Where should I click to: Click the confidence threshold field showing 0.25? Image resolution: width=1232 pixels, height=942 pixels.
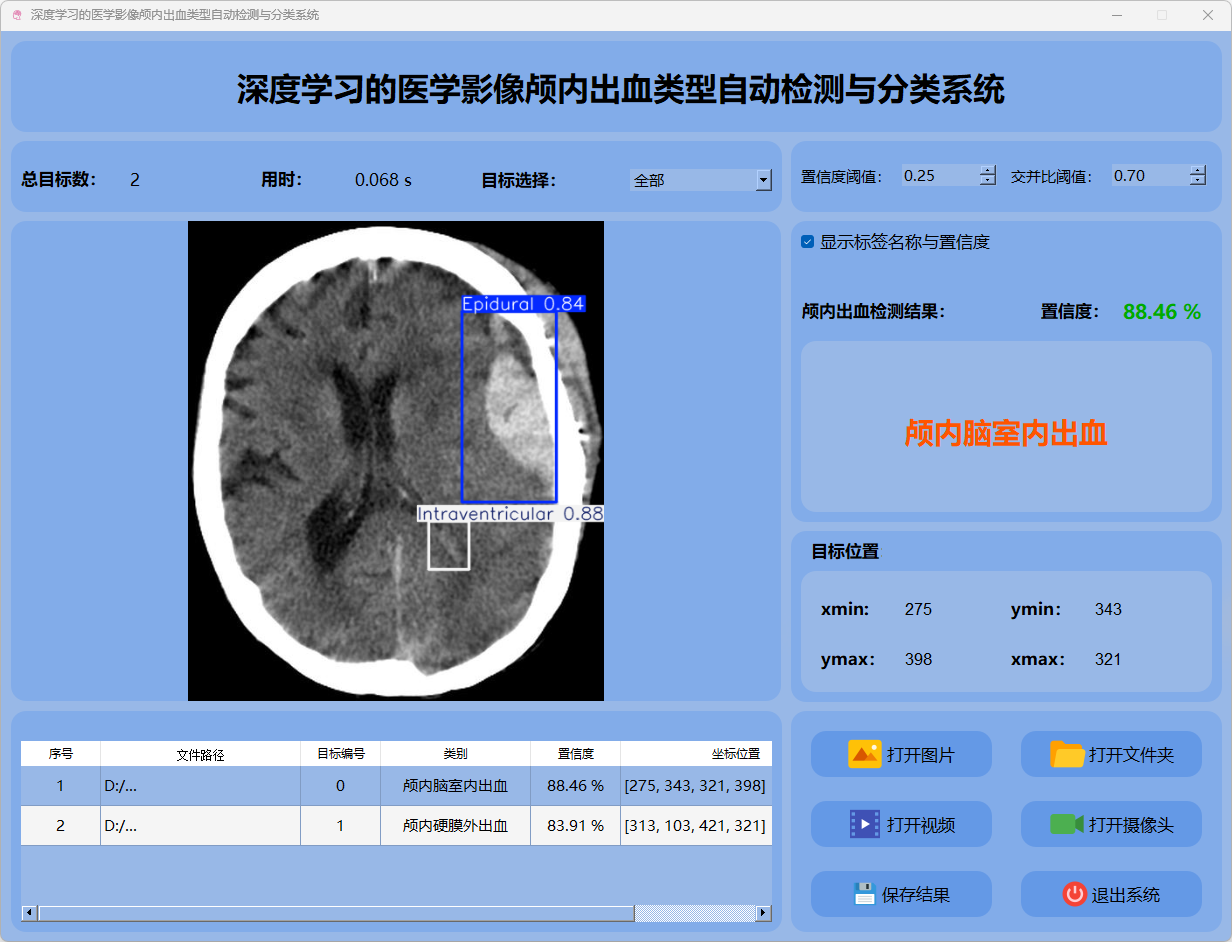[x=938, y=176]
